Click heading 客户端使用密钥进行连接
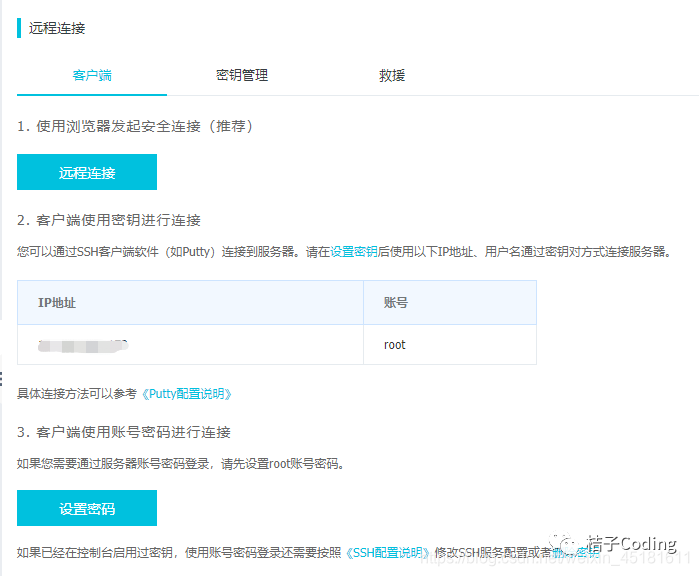Screen dimensions: 699x576 pos(109,220)
